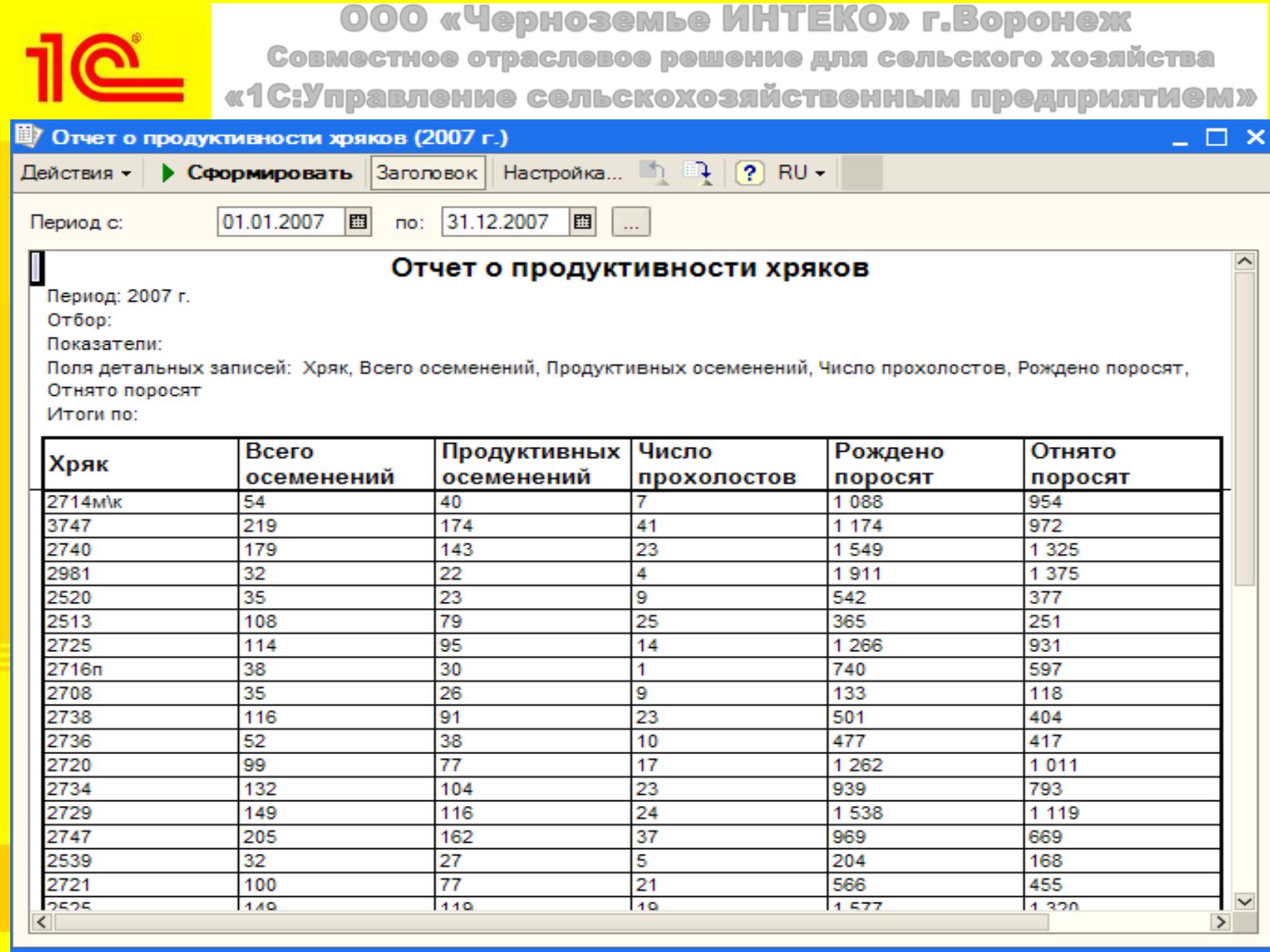Click value 1 549 in row 2740

[x=926, y=550]
